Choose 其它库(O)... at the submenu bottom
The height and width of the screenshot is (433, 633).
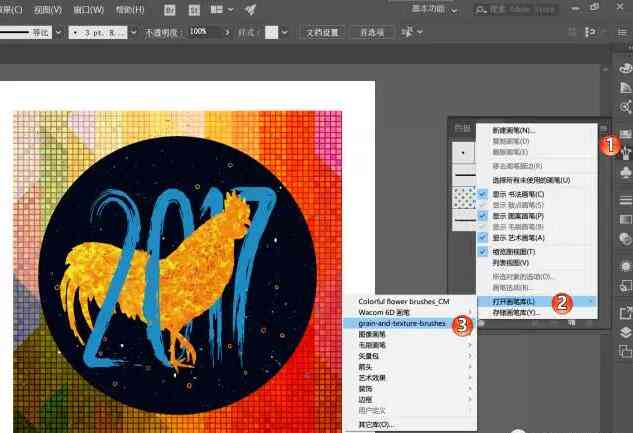coord(410,425)
